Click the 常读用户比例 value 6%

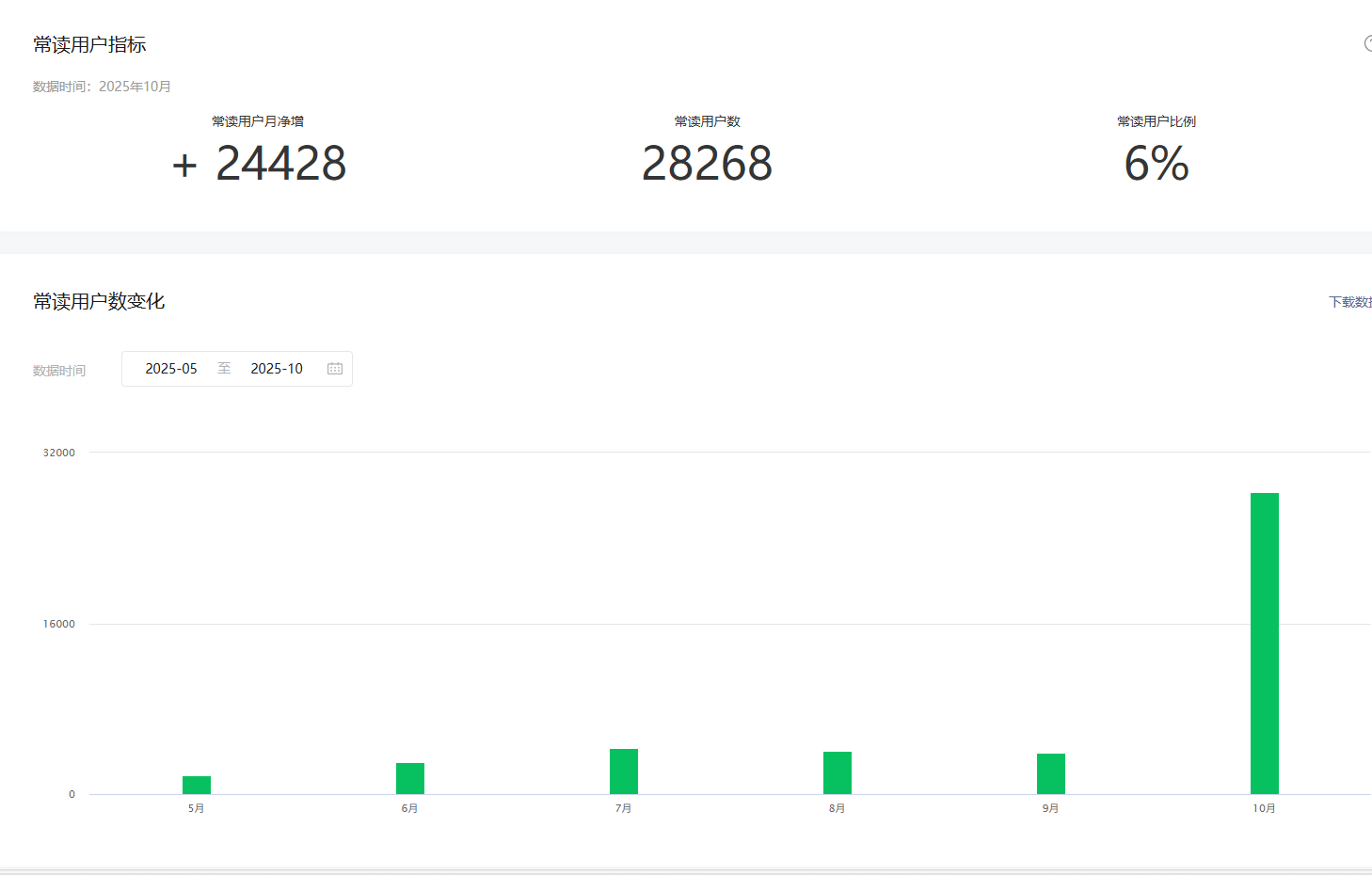[x=1157, y=164]
